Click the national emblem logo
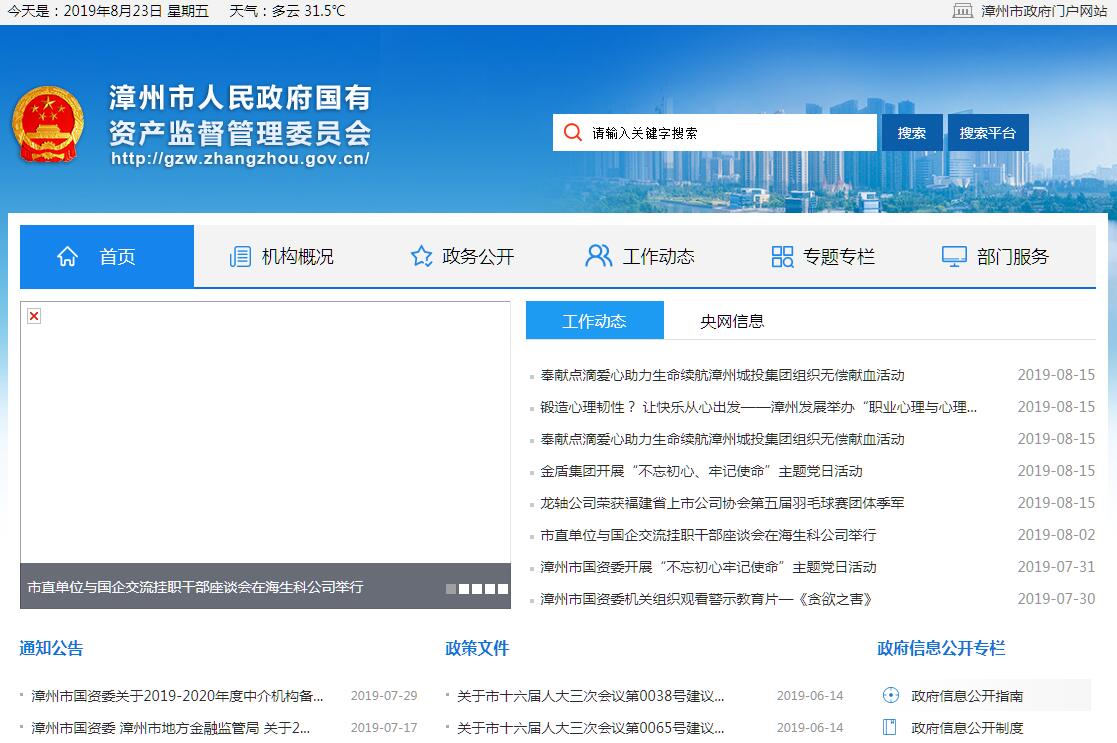 point(48,124)
